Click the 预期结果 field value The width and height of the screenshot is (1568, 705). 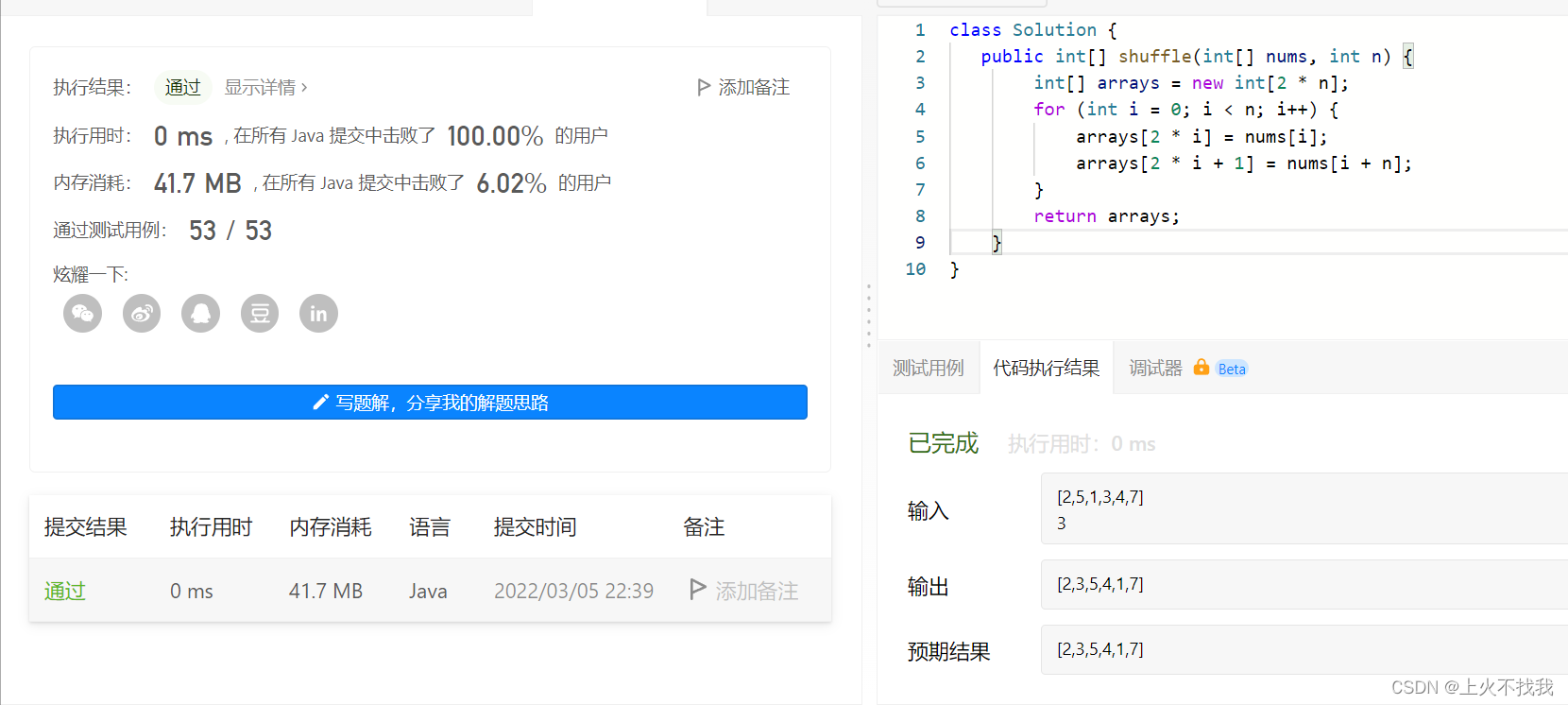click(1304, 649)
